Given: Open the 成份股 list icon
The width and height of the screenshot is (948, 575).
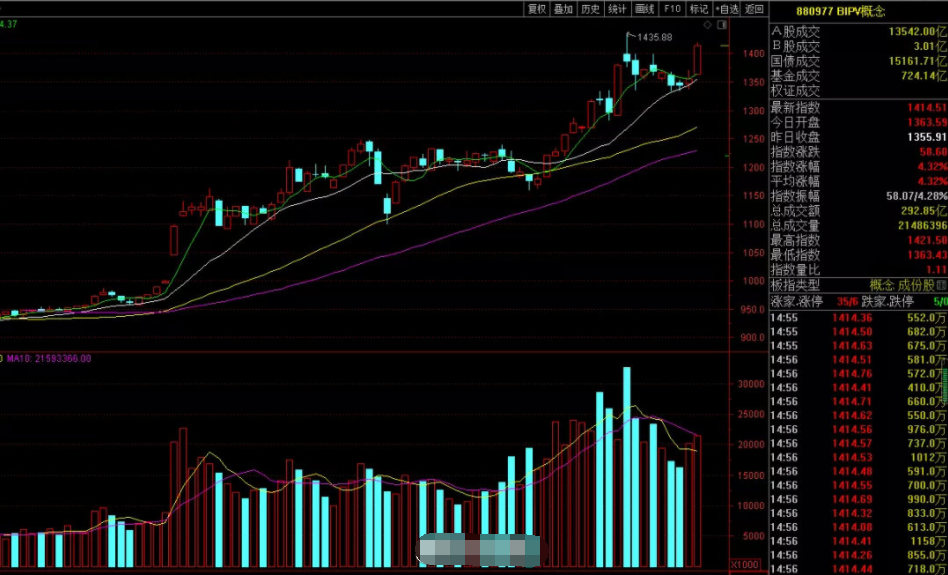Looking at the screenshot, I should click(941, 285).
